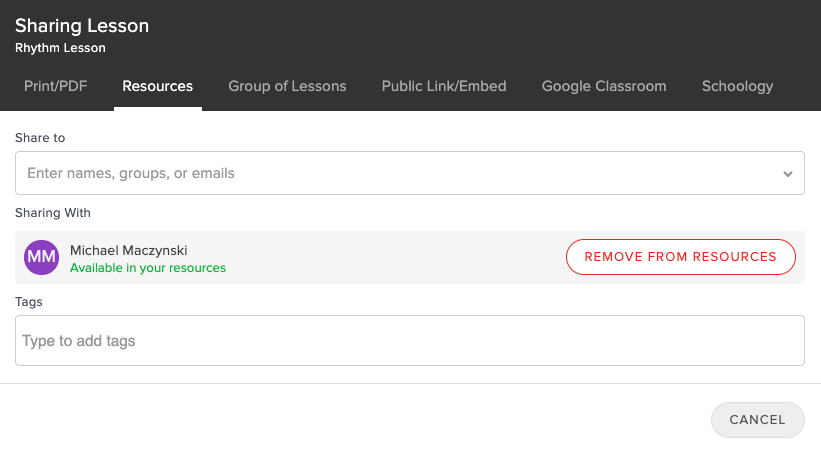The image size is (821, 453).
Task: Click the Sharing Lesson title
Action: pyautogui.click(x=82, y=26)
